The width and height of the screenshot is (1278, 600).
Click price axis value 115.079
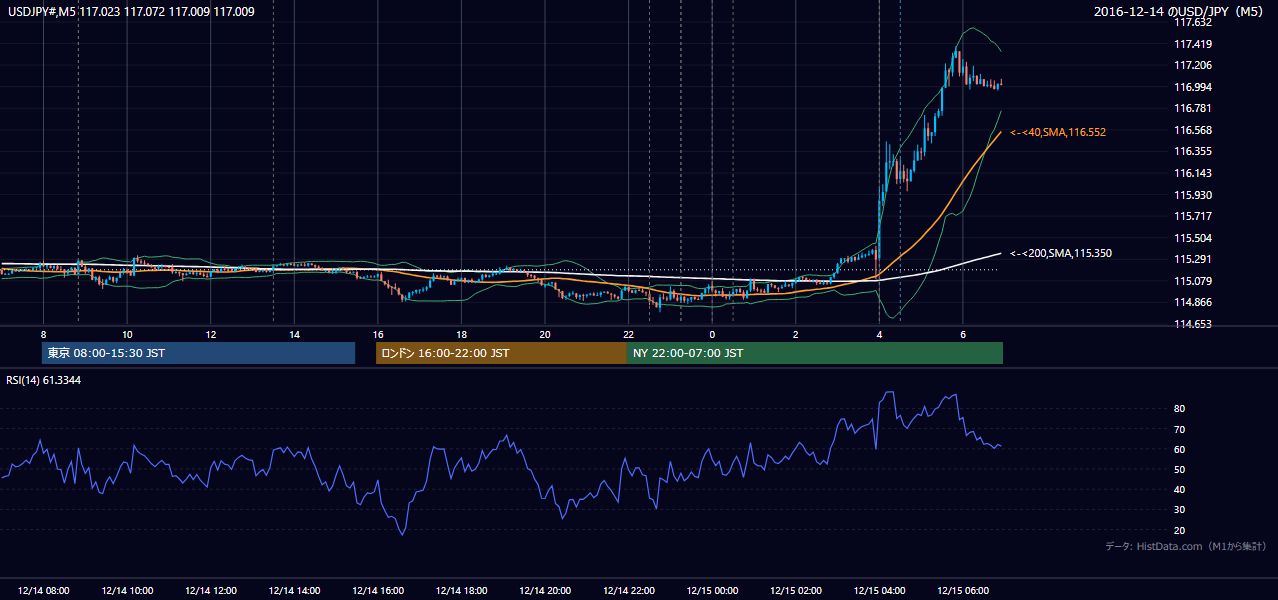(x=1194, y=281)
